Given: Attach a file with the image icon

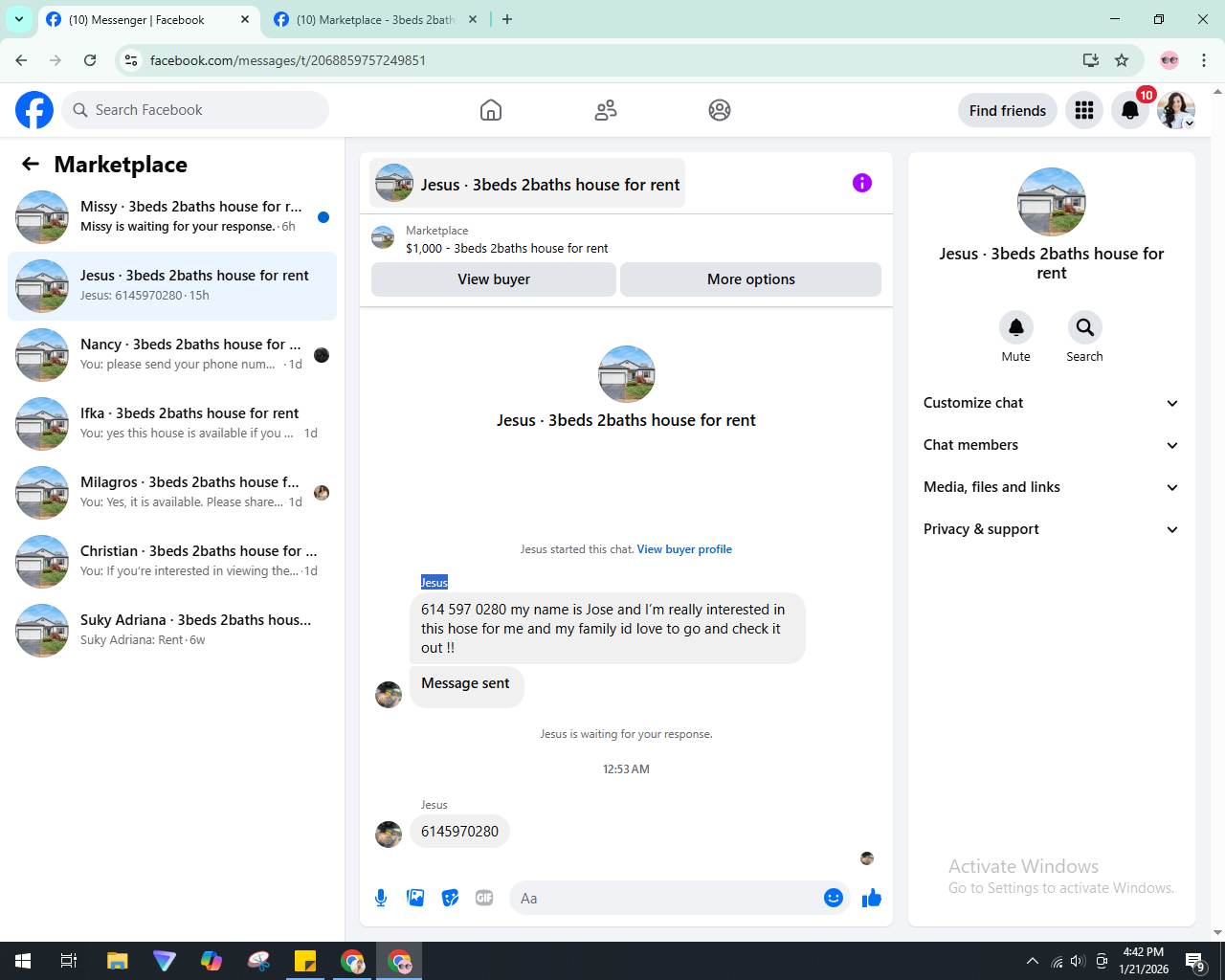Looking at the screenshot, I should (x=415, y=898).
